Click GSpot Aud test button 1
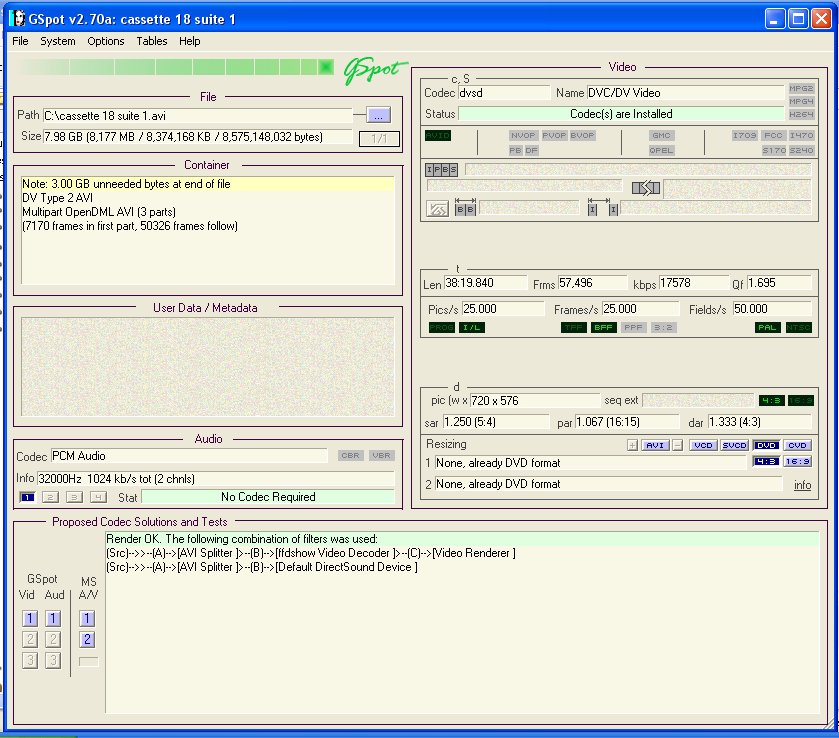 pos(52,619)
